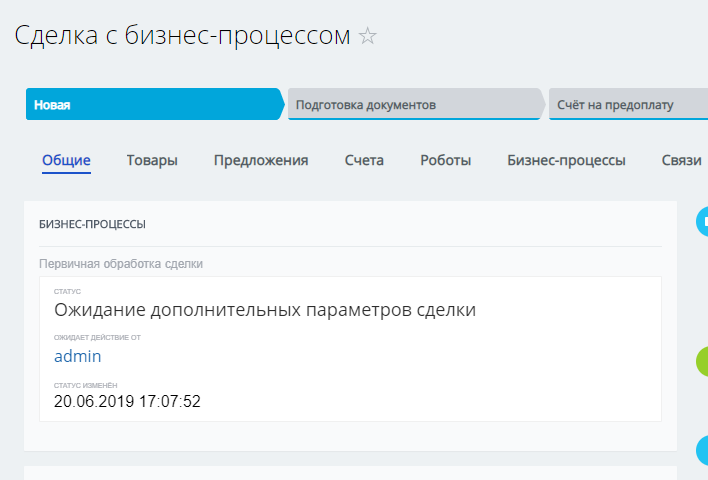Screen dimensions: 708x480
Task: Switch to the Общие tab
Action: (x=66, y=160)
